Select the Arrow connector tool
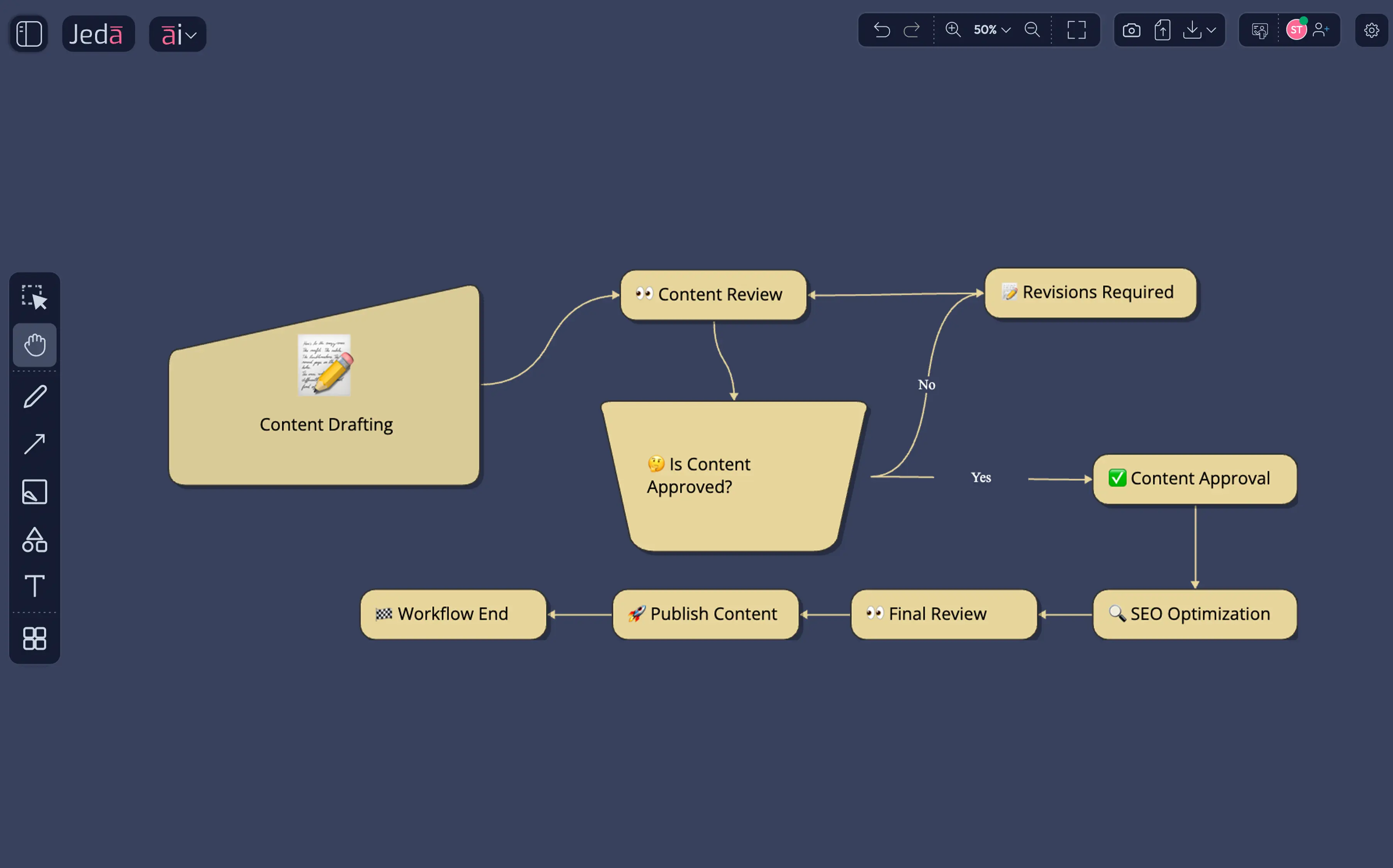The image size is (1393, 868). point(34,443)
